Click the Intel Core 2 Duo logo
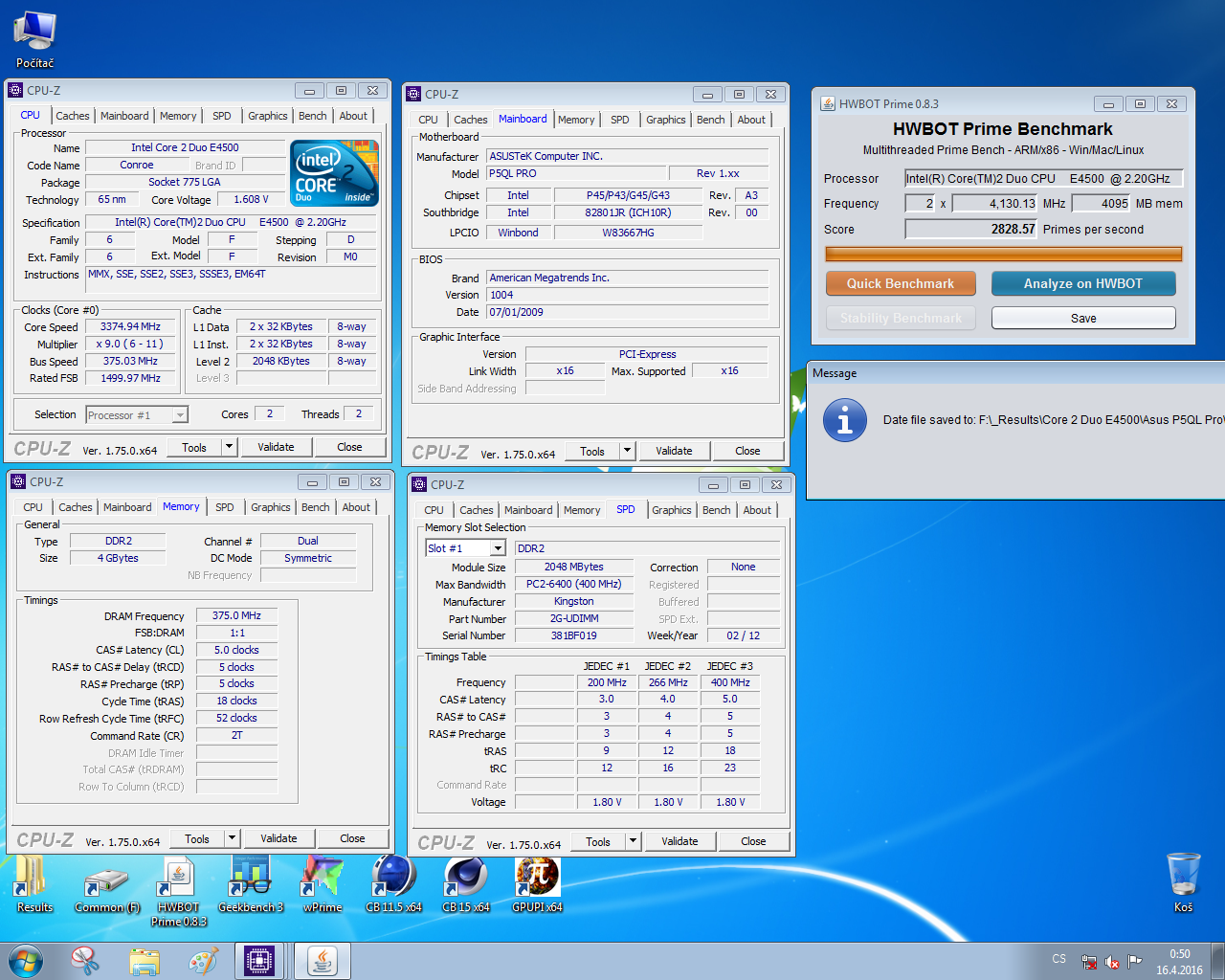This screenshot has width=1225, height=980. pyautogui.click(x=335, y=173)
